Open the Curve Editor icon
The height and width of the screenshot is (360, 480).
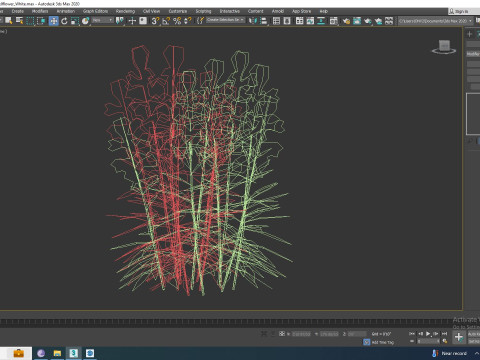click(x=310, y=21)
